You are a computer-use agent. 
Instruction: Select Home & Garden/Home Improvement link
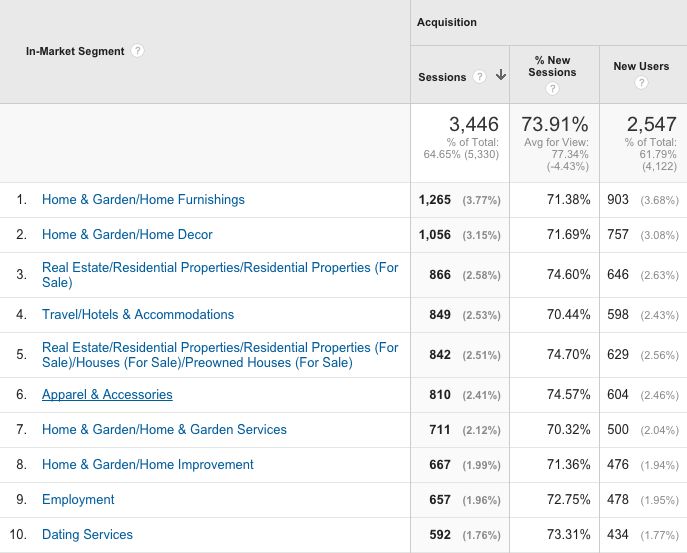click(x=148, y=464)
